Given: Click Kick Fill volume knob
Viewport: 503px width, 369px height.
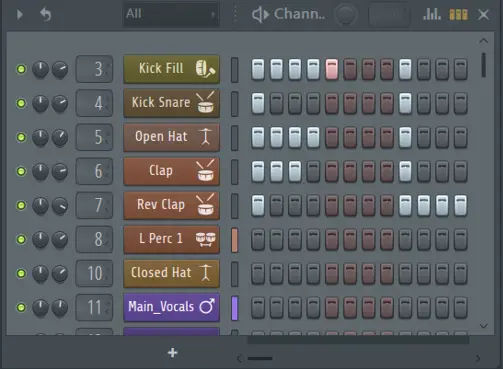Looking at the screenshot, I should pyautogui.click(x=60, y=70).
